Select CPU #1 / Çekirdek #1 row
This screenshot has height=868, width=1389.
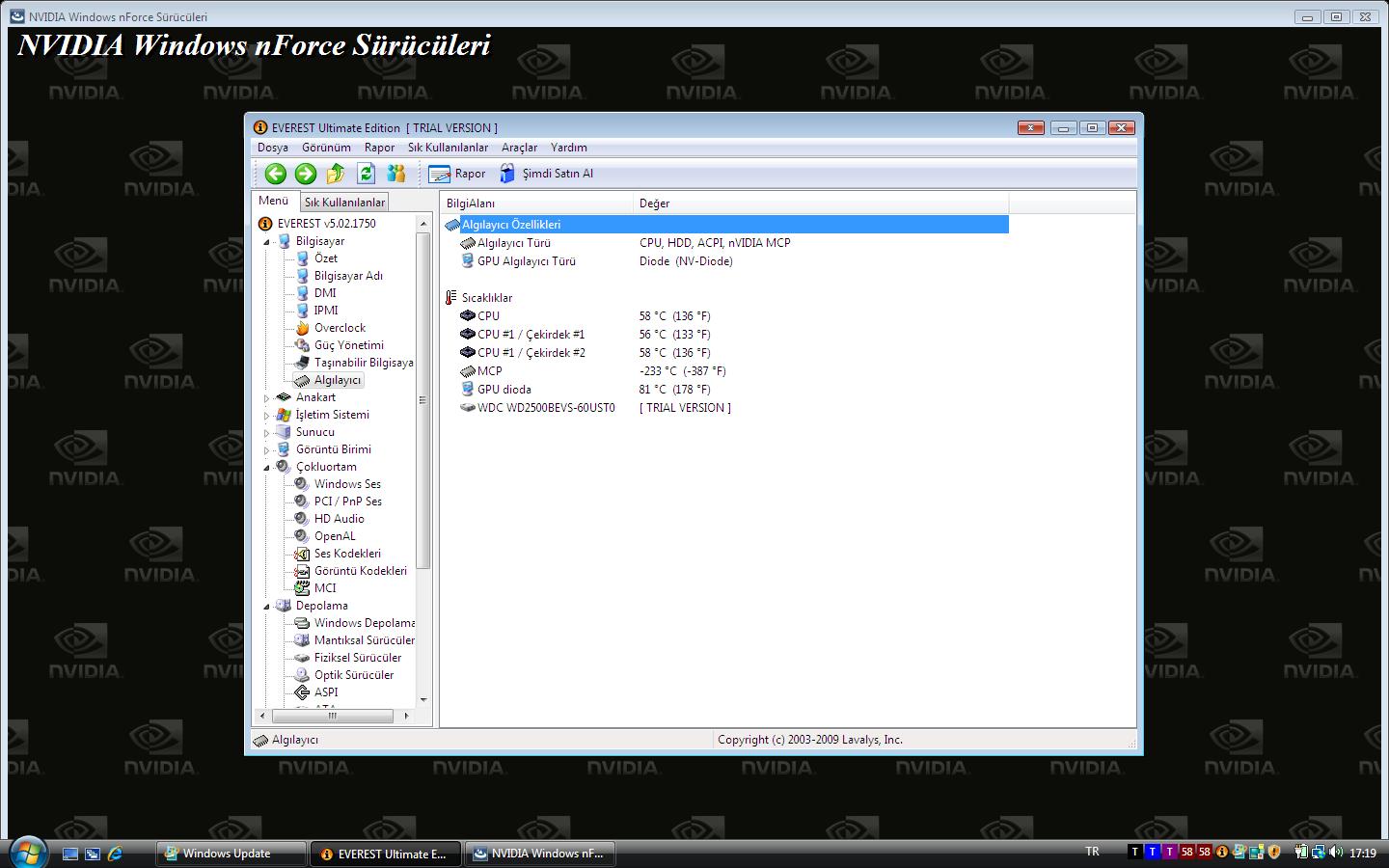tap(725, 335)
